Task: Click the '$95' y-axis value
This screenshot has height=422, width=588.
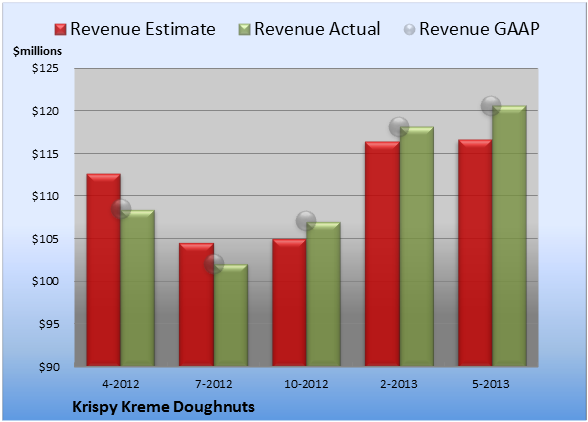Action: tap(49, 324)
